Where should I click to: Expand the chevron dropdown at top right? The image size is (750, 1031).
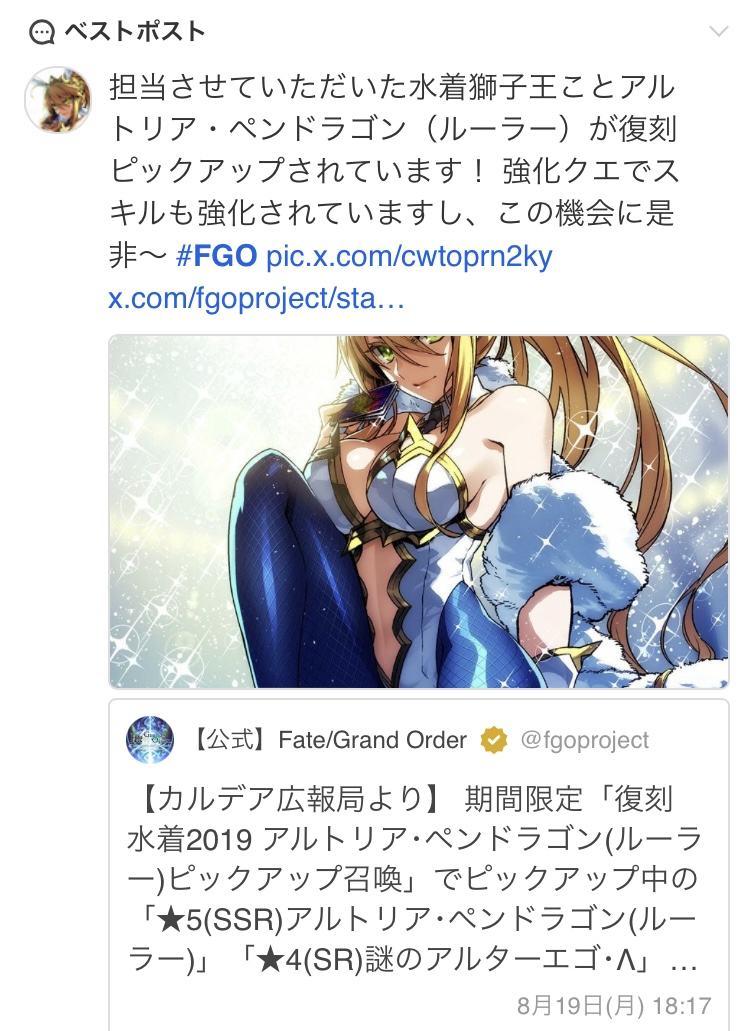[x=719, y=32]
